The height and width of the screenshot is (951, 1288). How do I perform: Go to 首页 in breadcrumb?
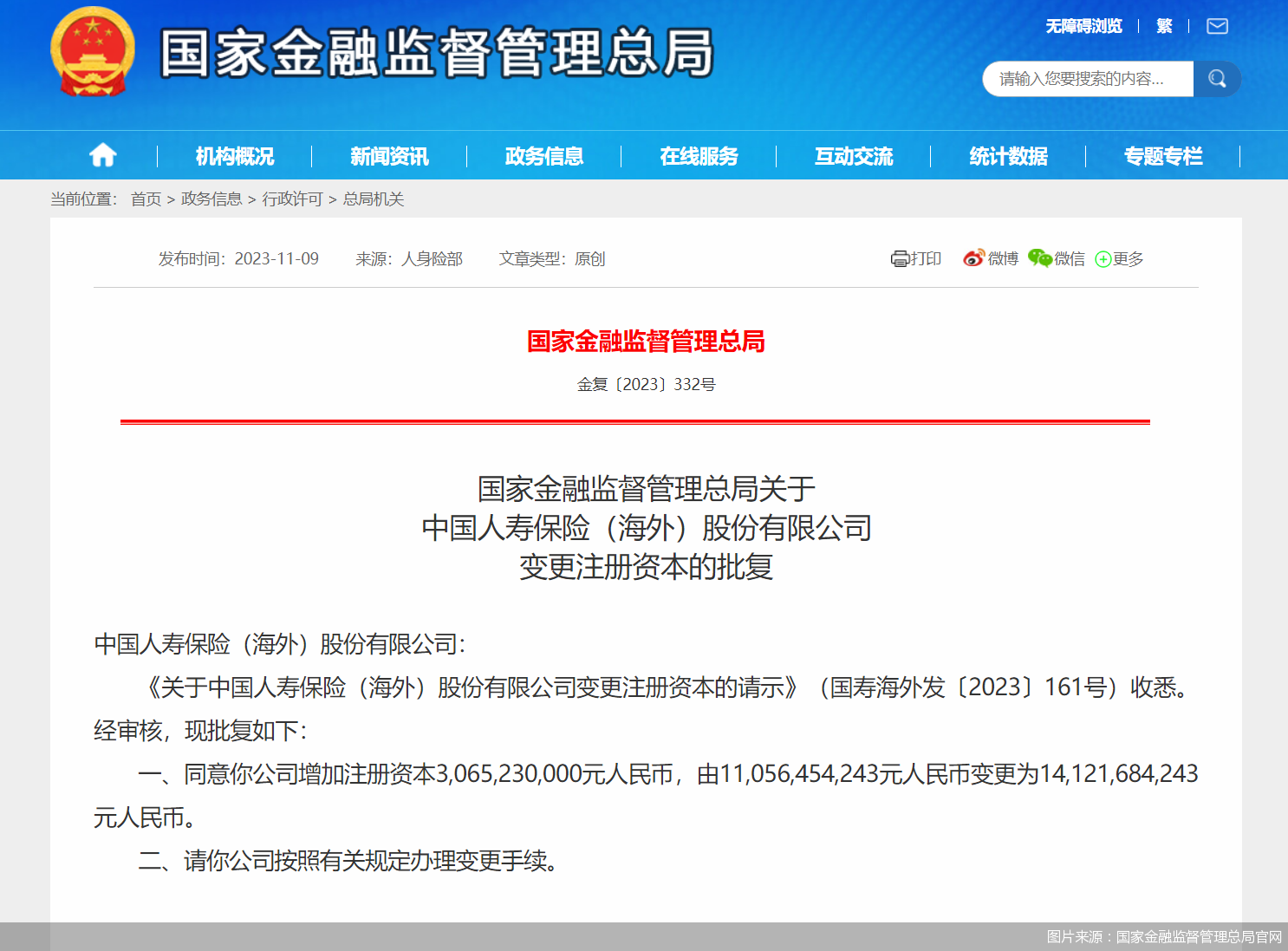146,199
